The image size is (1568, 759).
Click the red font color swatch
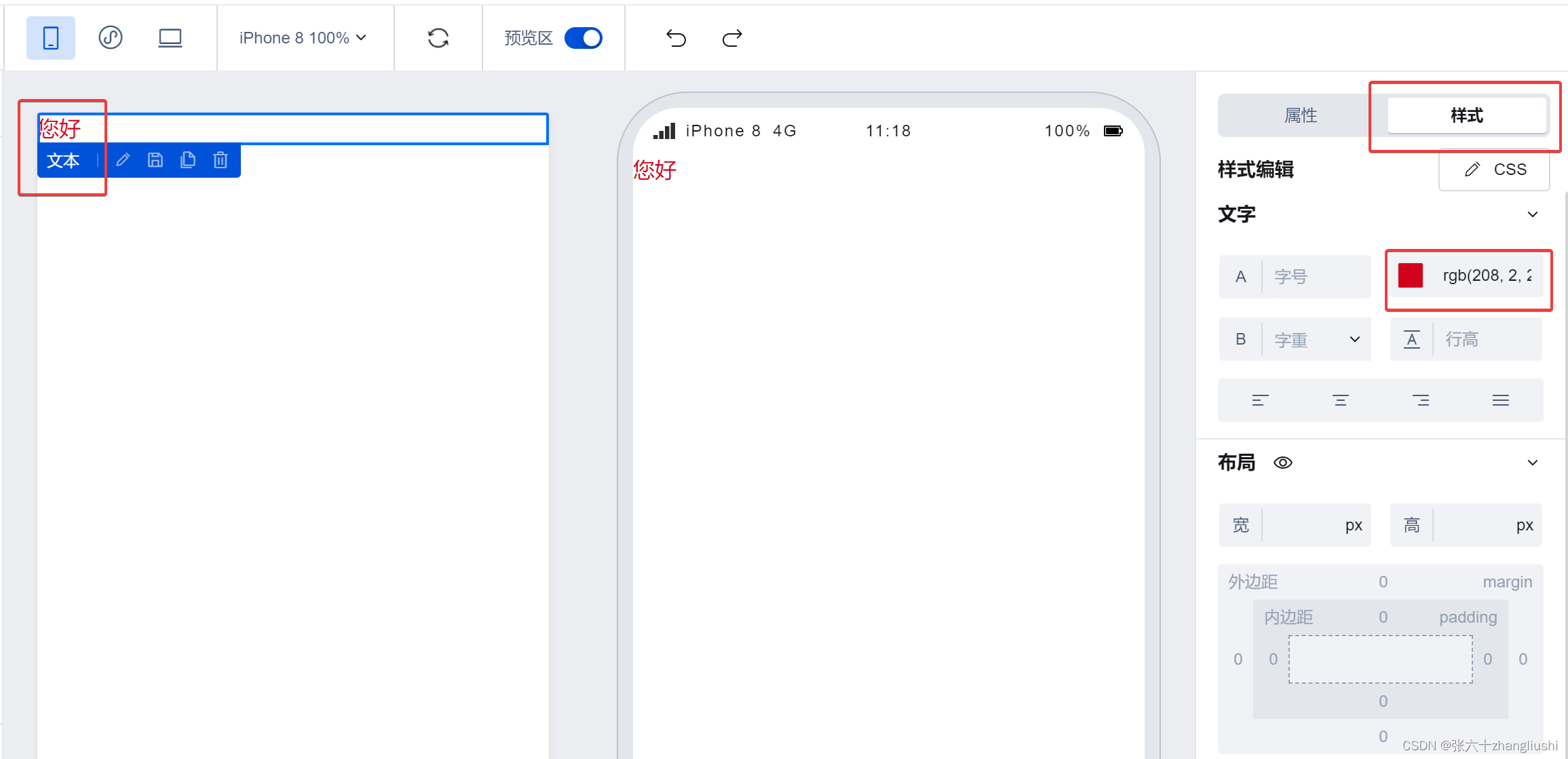pos(1411,275)
